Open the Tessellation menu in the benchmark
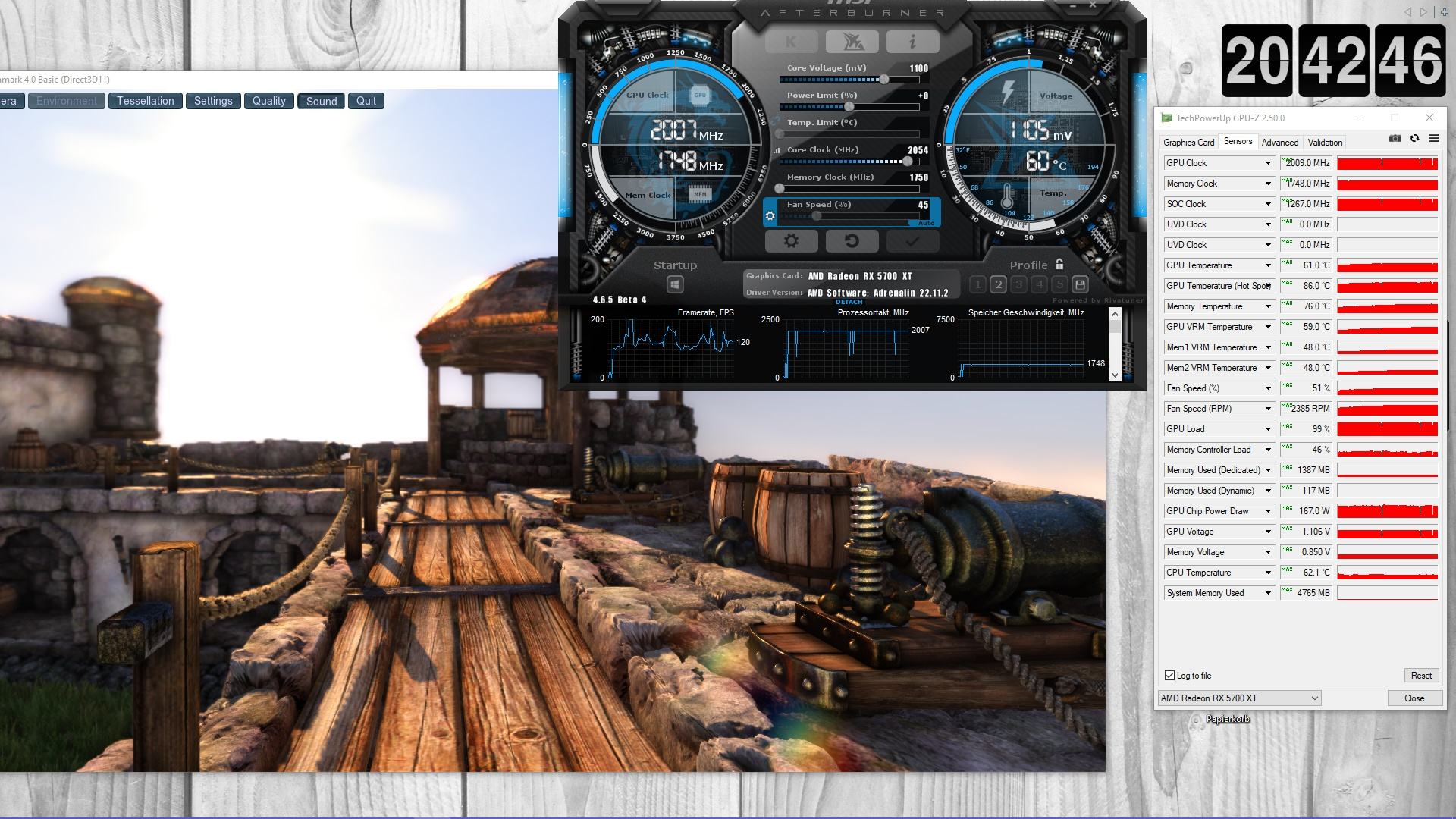 point(146,101)
